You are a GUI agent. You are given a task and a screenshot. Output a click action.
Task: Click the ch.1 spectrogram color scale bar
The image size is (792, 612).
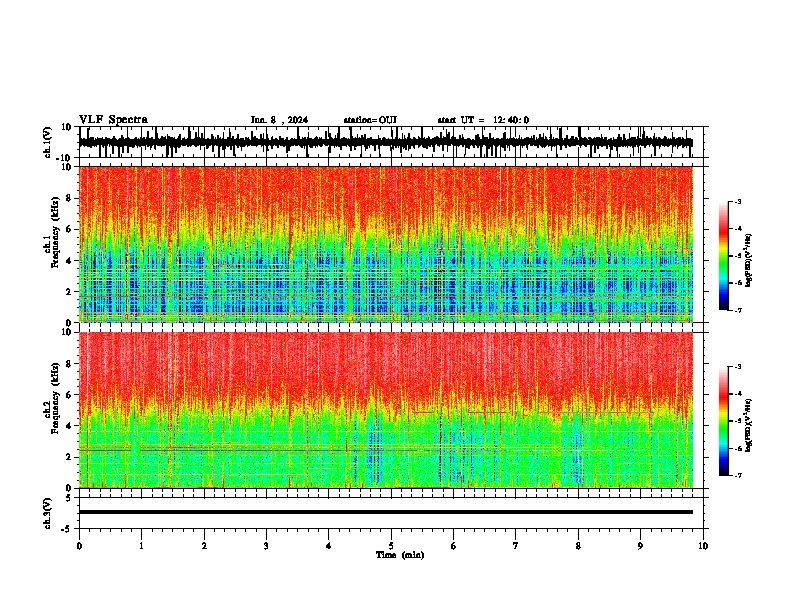click(x=724, y=256)
